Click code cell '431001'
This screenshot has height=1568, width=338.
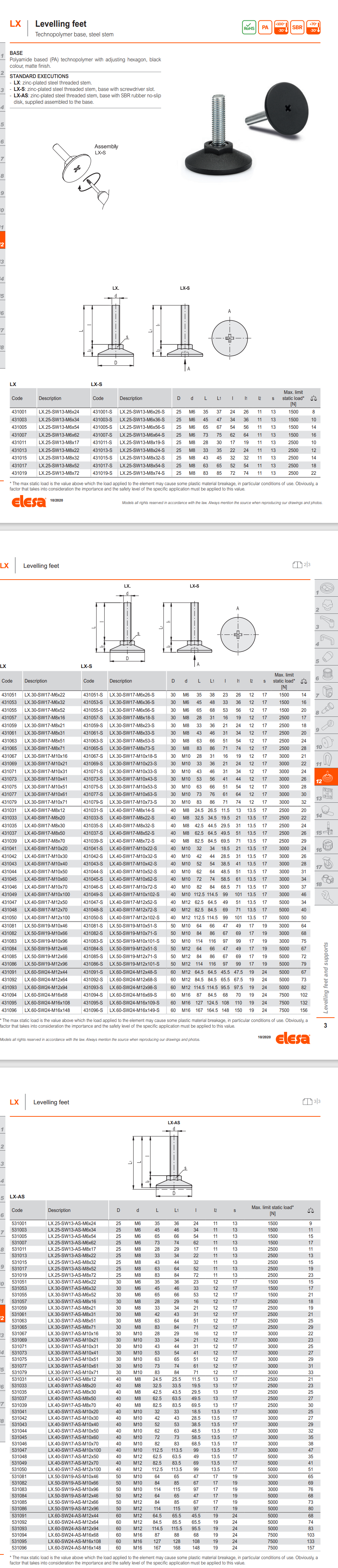tap(19, 411)
